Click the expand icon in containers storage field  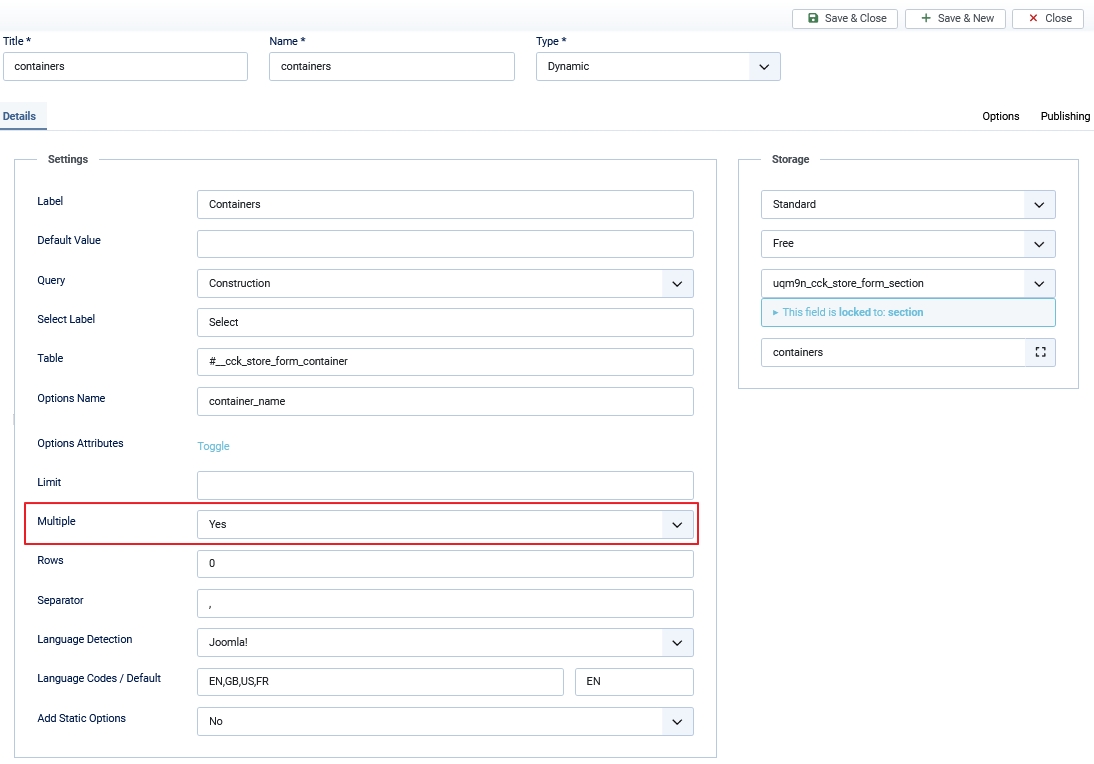1040,352
